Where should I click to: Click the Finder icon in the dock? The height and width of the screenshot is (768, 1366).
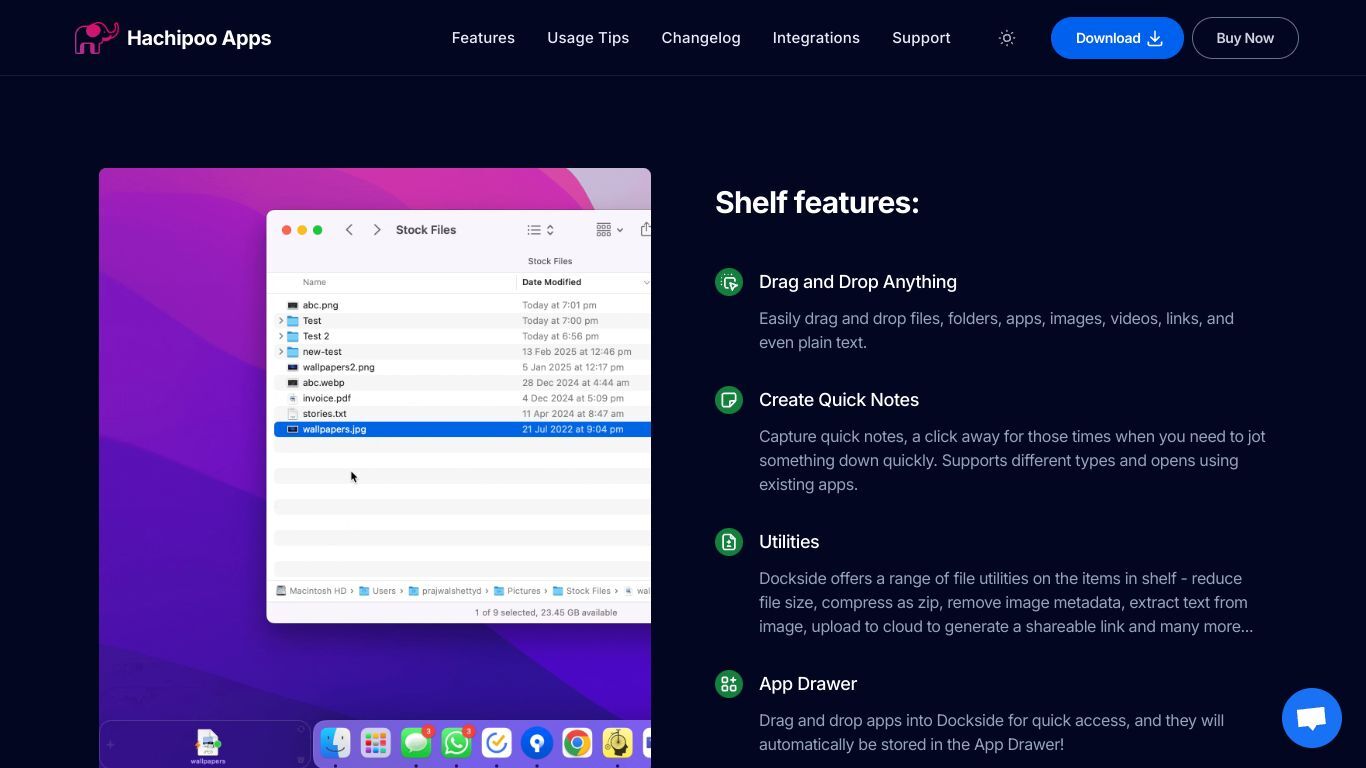(335, 743)
